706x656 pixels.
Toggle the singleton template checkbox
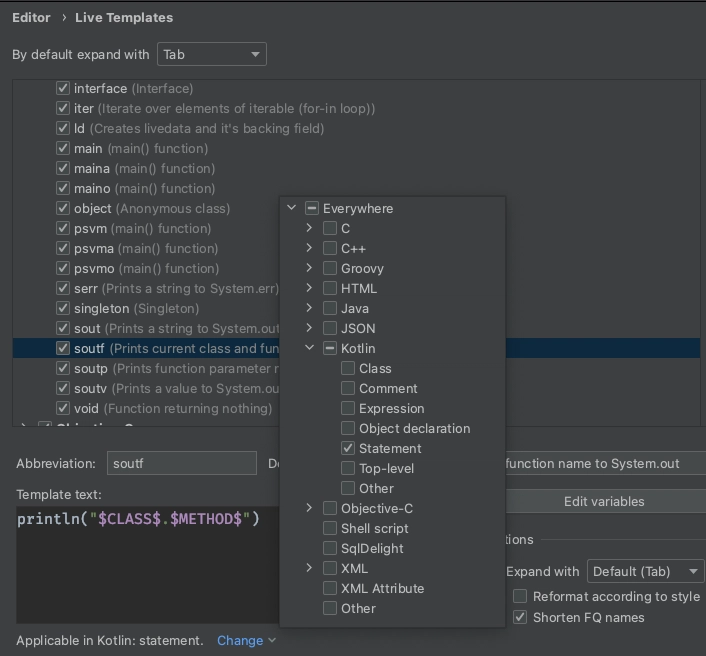point(63,308)
